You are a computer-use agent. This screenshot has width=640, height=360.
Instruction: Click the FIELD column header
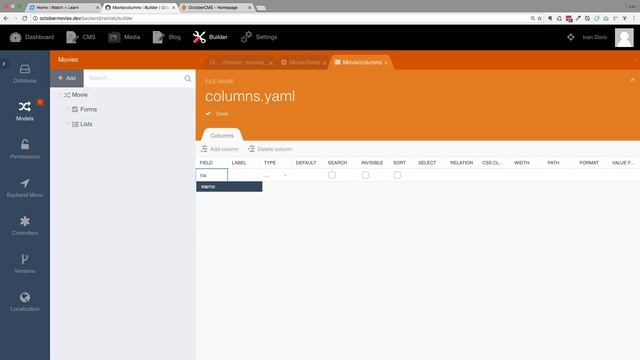coord(206,163)
